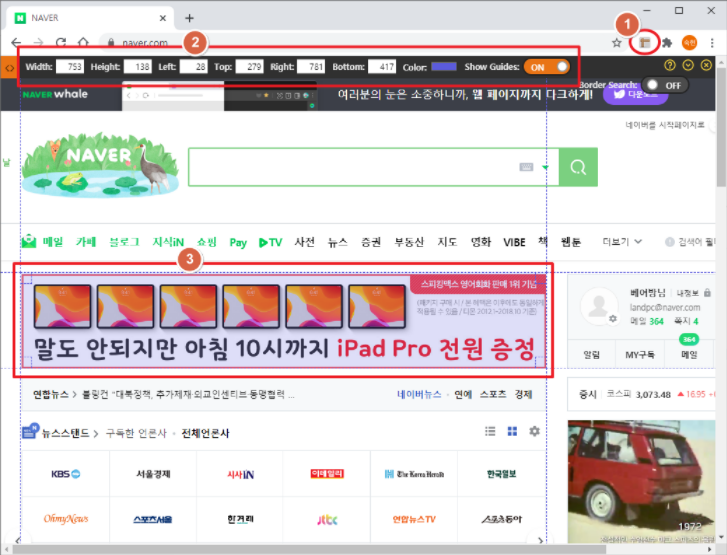This screenshot has height=555, width=727.
Task: Open 카페 in the navigation bar
Action: point(86,242)
